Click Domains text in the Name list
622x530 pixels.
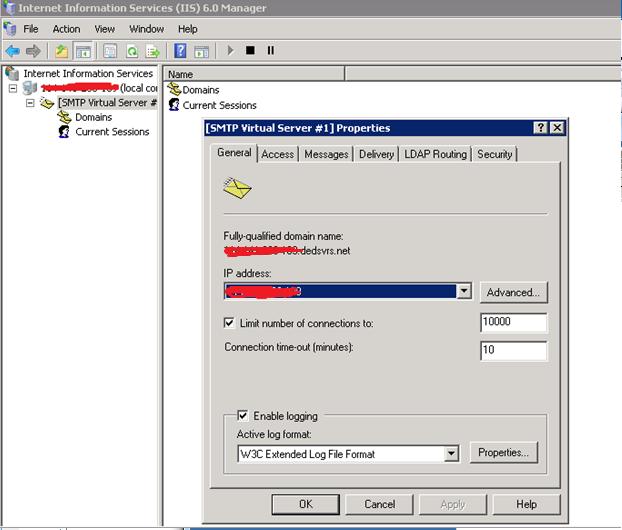coord(201,90)
